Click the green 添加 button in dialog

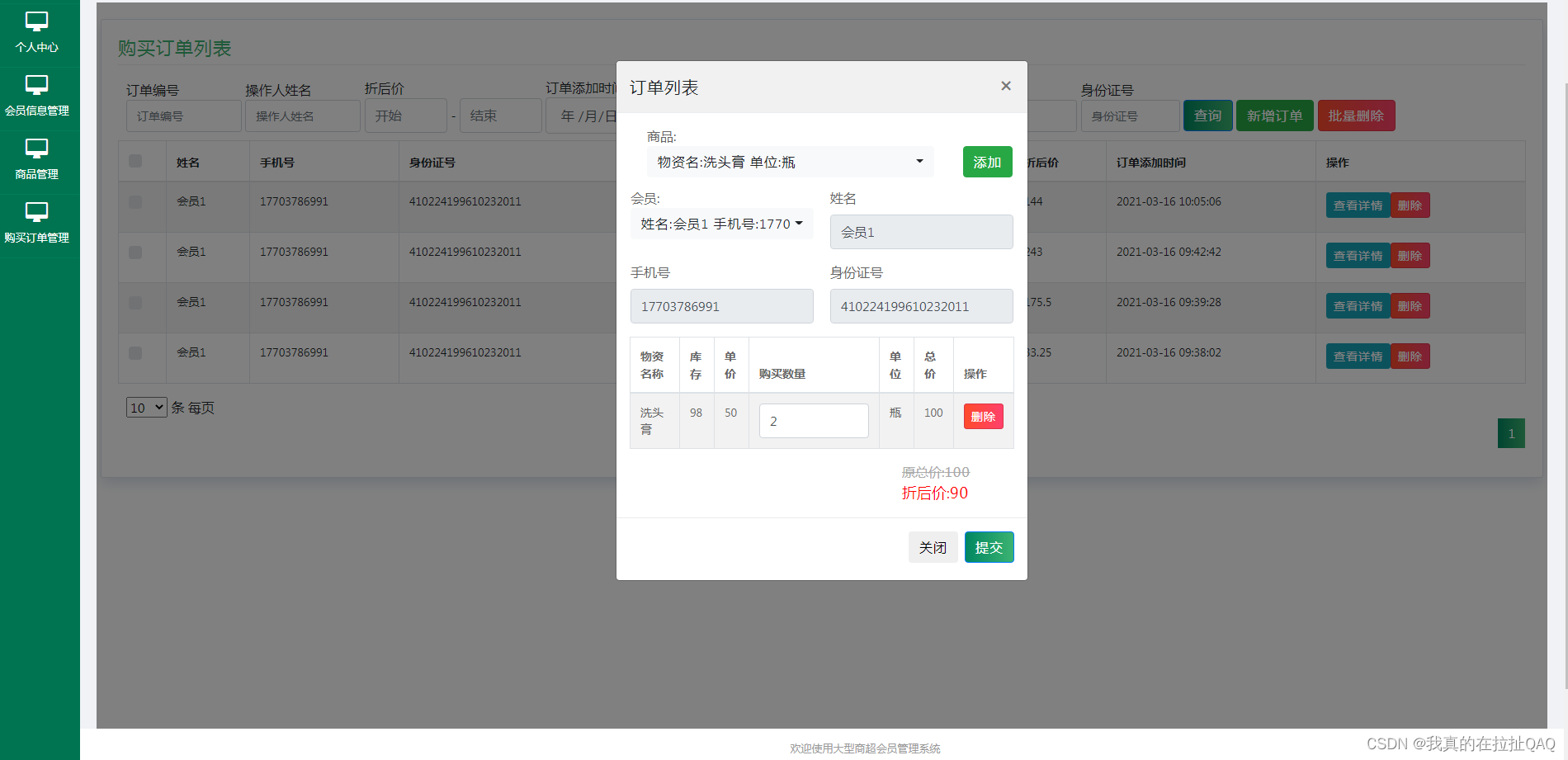[x=987, y=162]
